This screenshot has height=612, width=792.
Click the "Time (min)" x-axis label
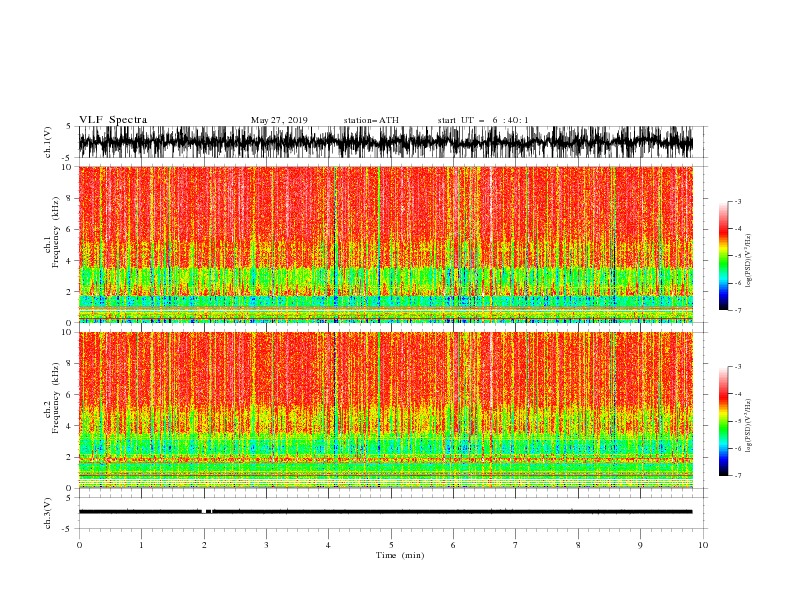pos(400,555)
